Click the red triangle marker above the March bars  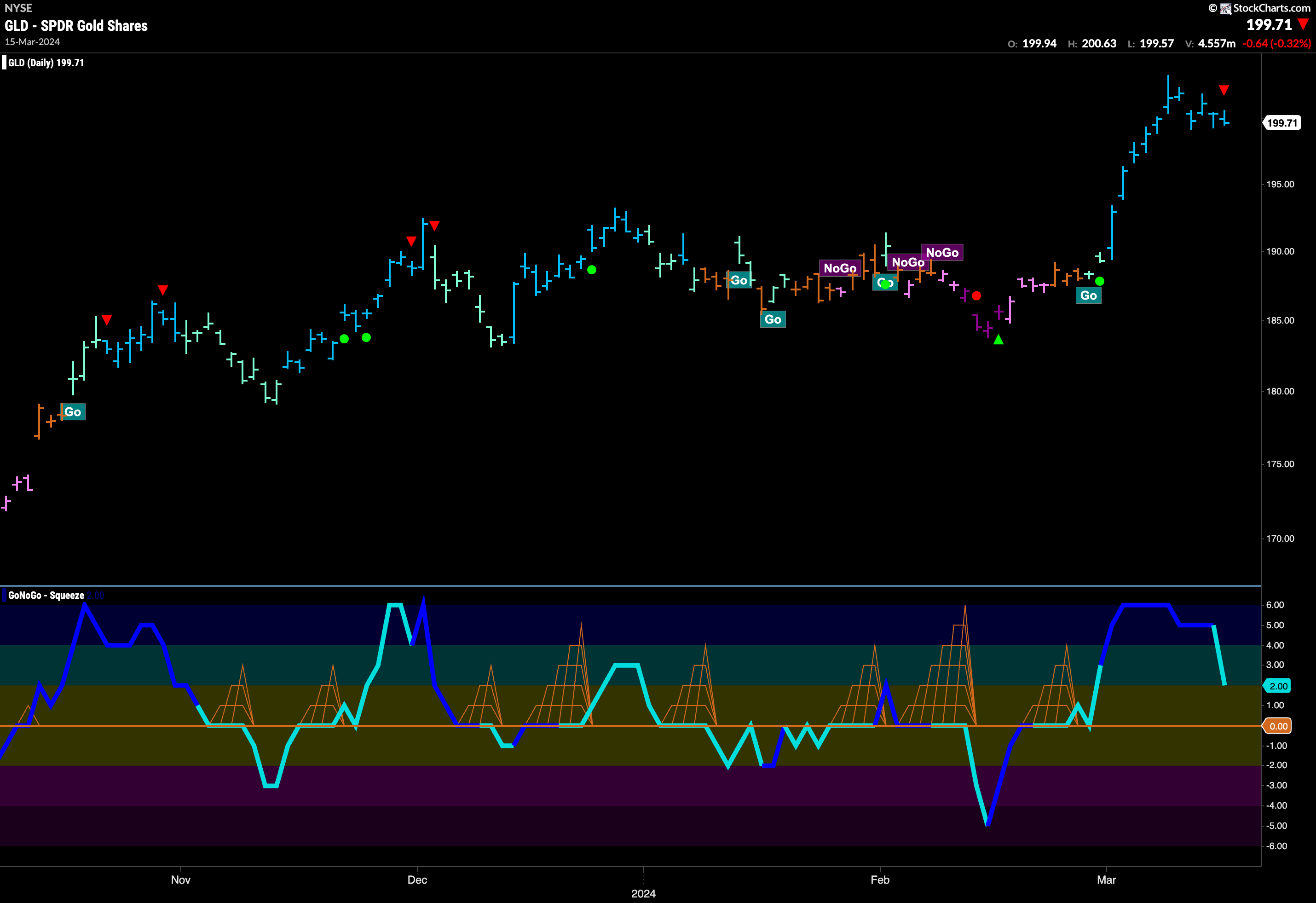[1224, 90]
